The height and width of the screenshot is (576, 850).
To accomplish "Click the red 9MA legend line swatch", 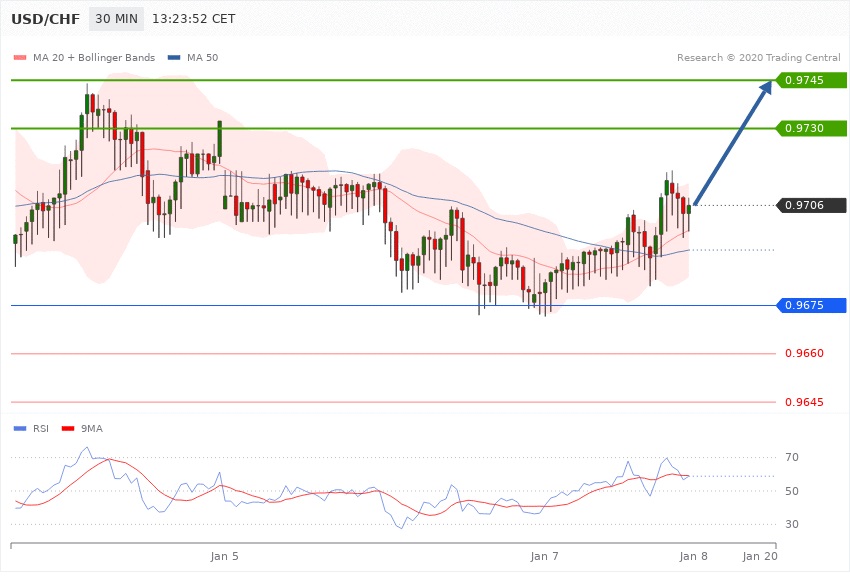I will tap(68, 428).
